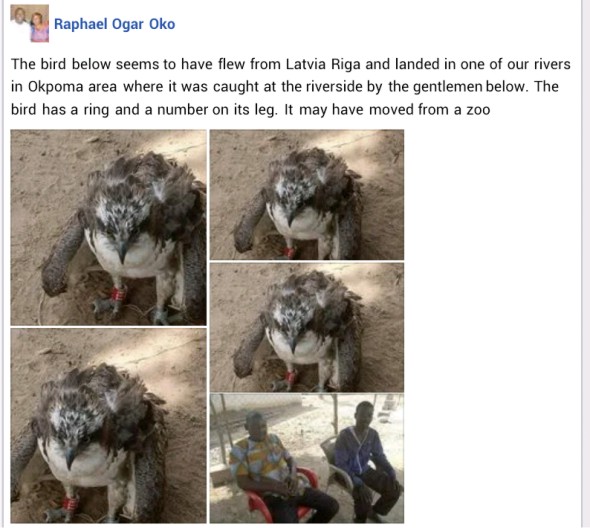This screenshot has width=590, height=528.
Task: Open Raphael Ogar Oko's profile picture
Action: pos(30,23)
